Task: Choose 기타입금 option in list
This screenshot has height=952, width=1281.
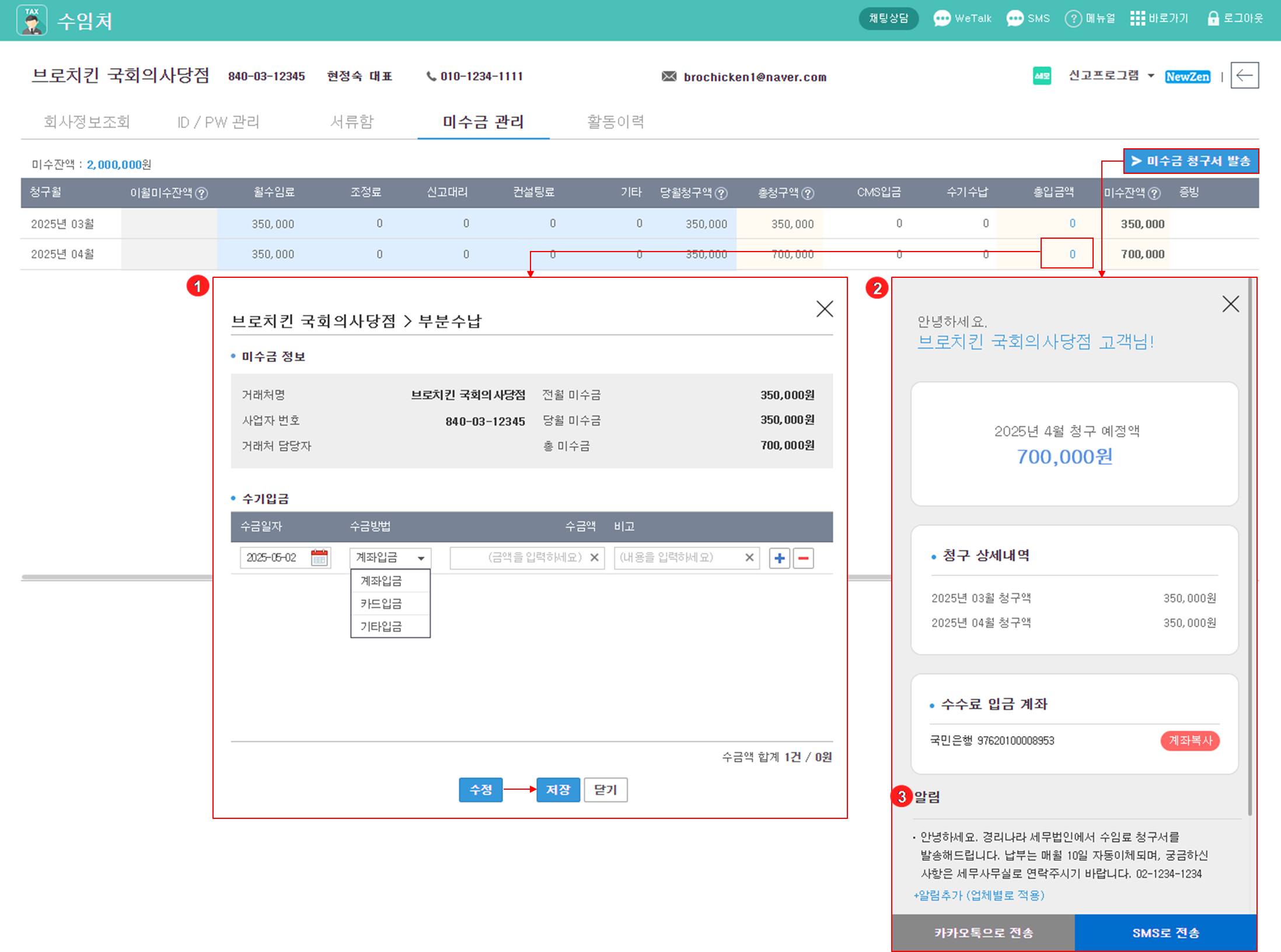Action: [x=382, y=626]
